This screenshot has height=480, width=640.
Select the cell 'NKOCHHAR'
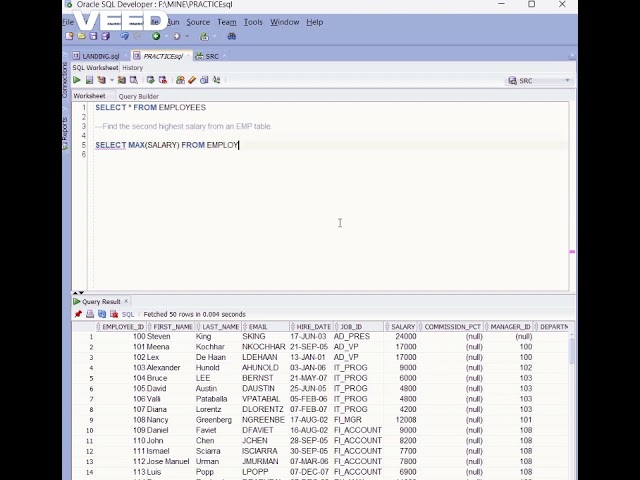264,347
